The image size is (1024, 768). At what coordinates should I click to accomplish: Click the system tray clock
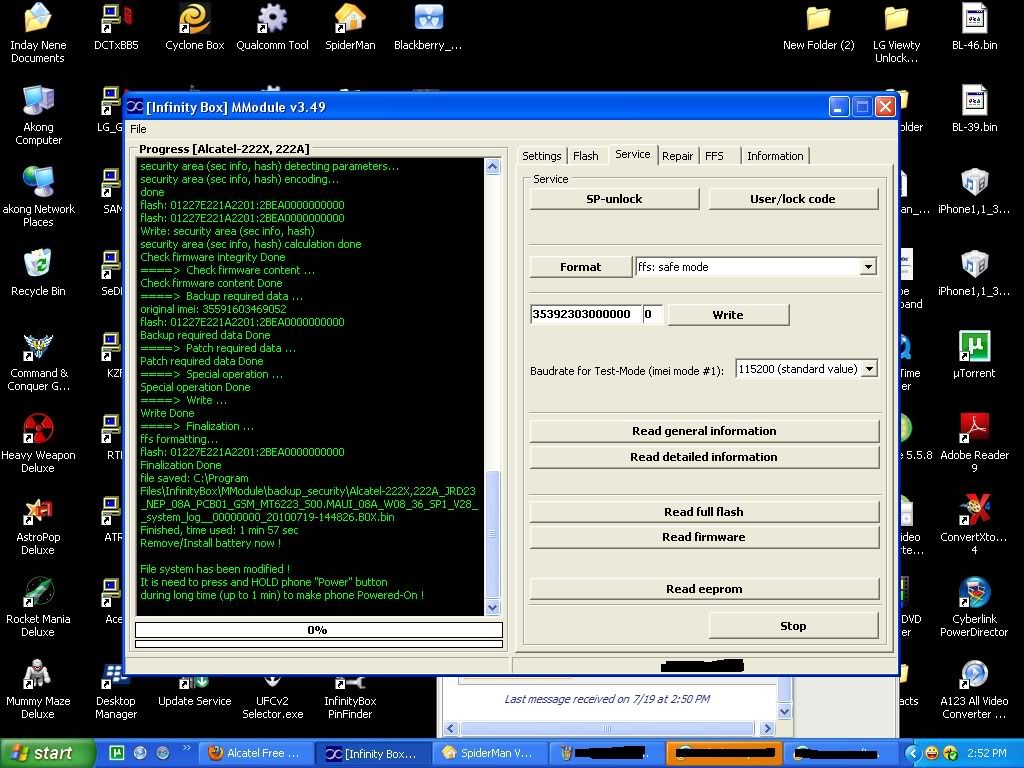click(x=987, y=753)
